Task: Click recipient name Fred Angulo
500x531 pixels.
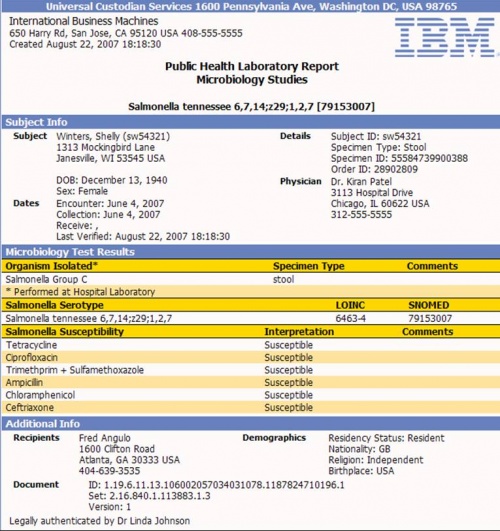Action: [105, 438]
